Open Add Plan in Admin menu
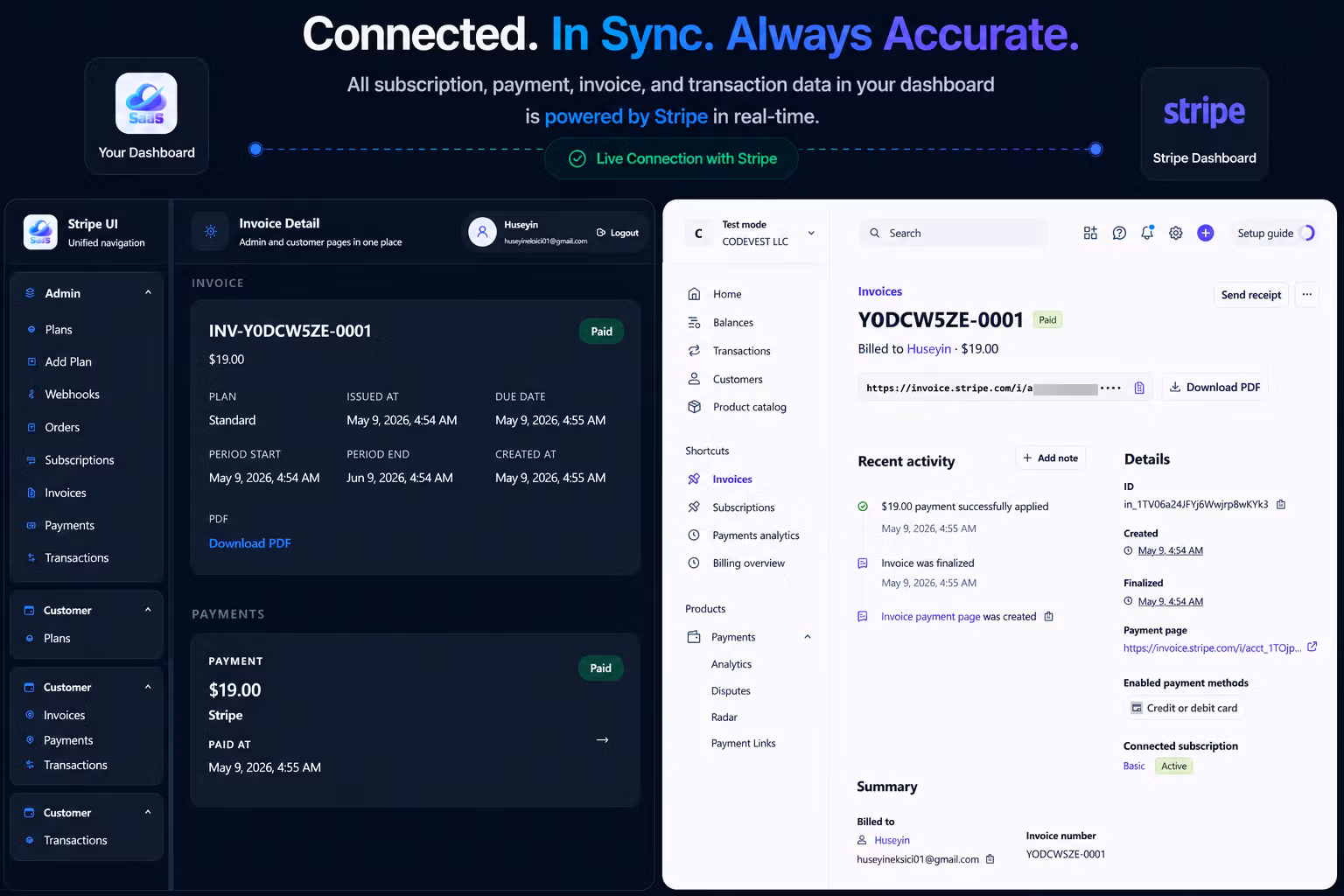The image size is (1344, 896). [68, 361]
